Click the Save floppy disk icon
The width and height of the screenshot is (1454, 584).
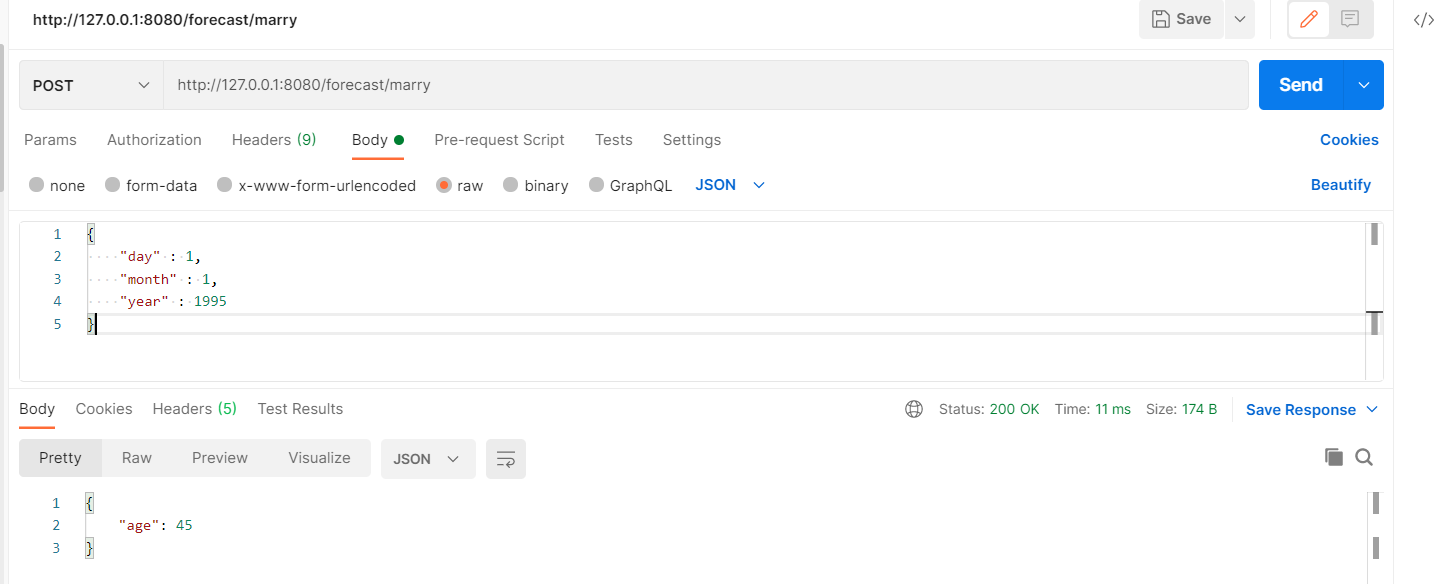1160,19
